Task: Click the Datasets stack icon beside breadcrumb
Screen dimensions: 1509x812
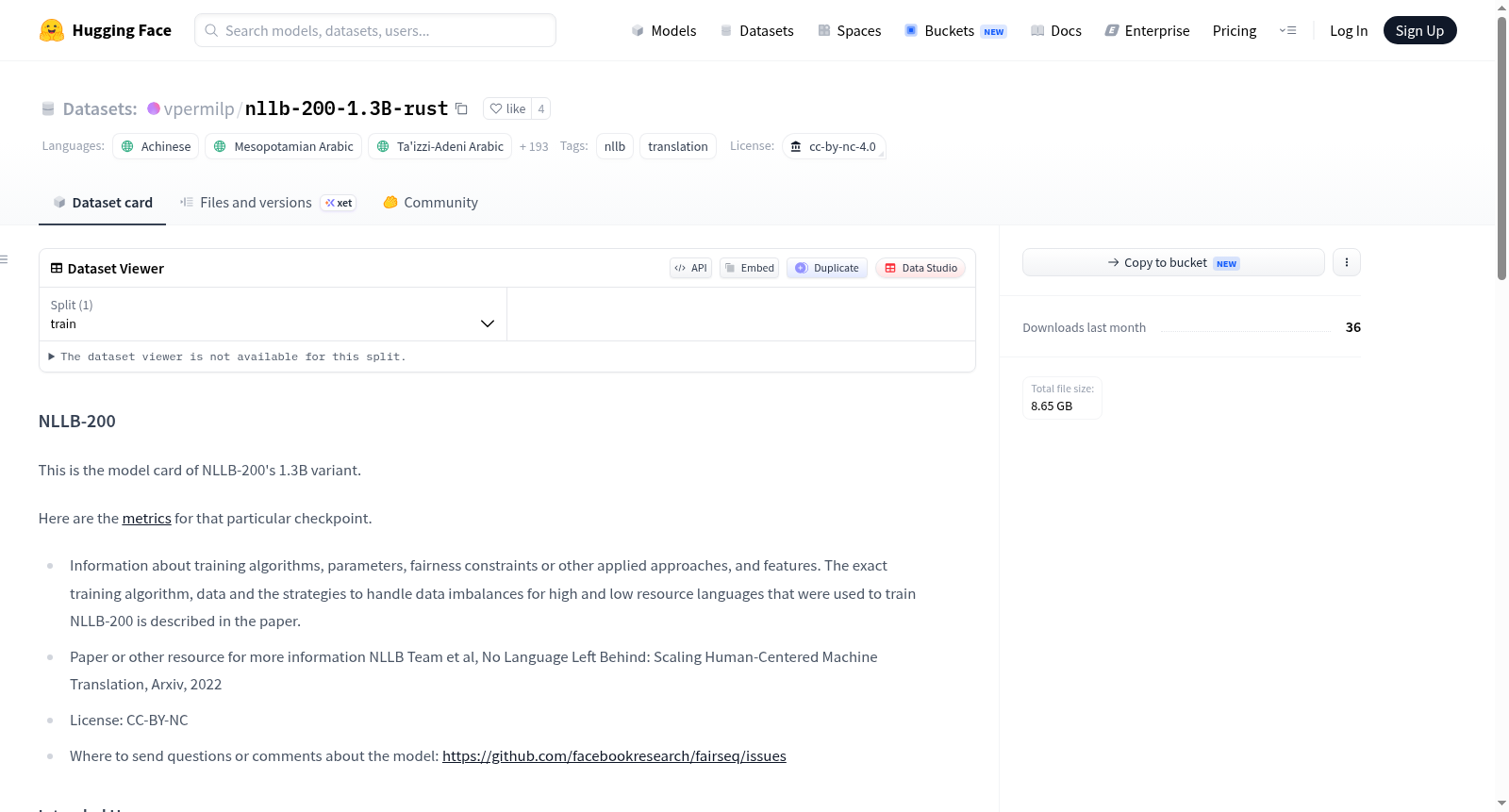Action: [x=48, y=109]
